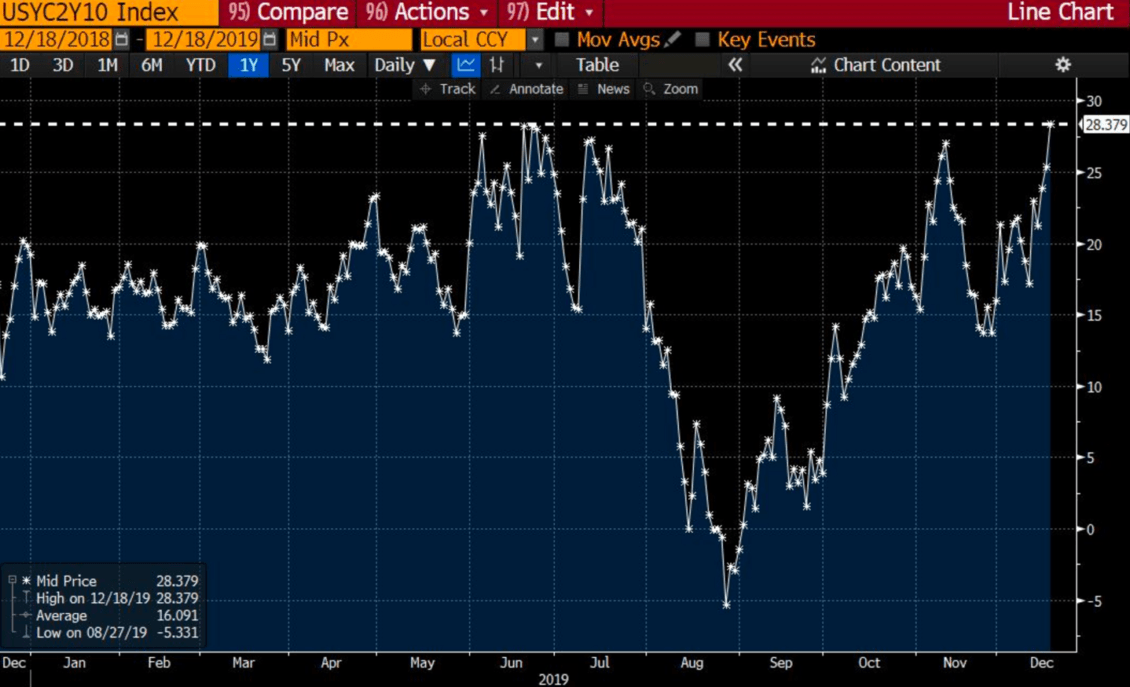Viewport: 1130px width, 687px height.
Task: Open the 97) Edit dropdown menu
Action: [x=551, y=12]
